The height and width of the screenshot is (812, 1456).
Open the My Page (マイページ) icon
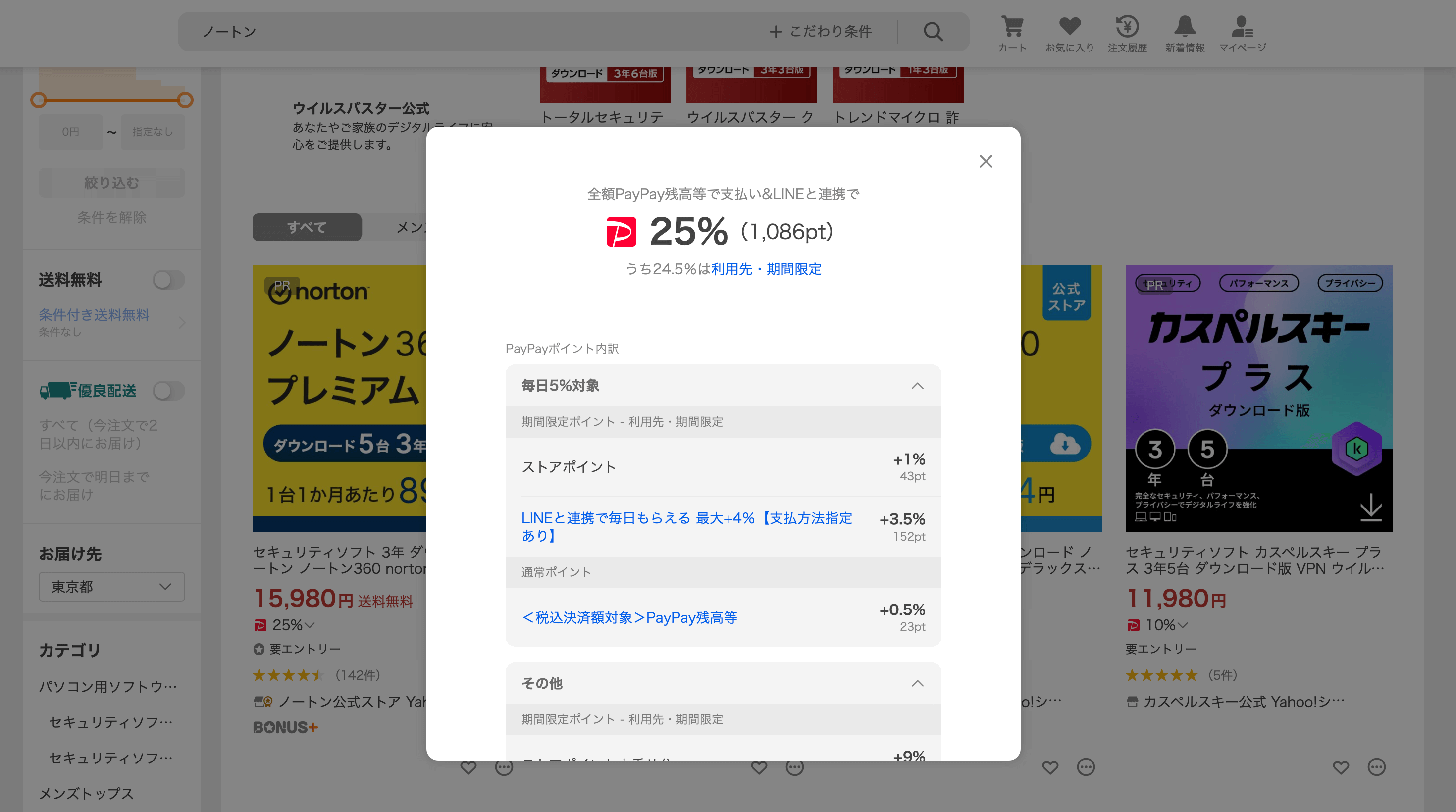click(x=1243, y=33)
